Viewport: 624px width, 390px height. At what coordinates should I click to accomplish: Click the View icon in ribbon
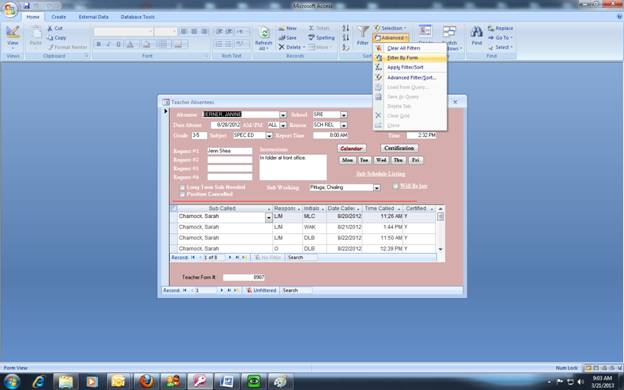13,32
